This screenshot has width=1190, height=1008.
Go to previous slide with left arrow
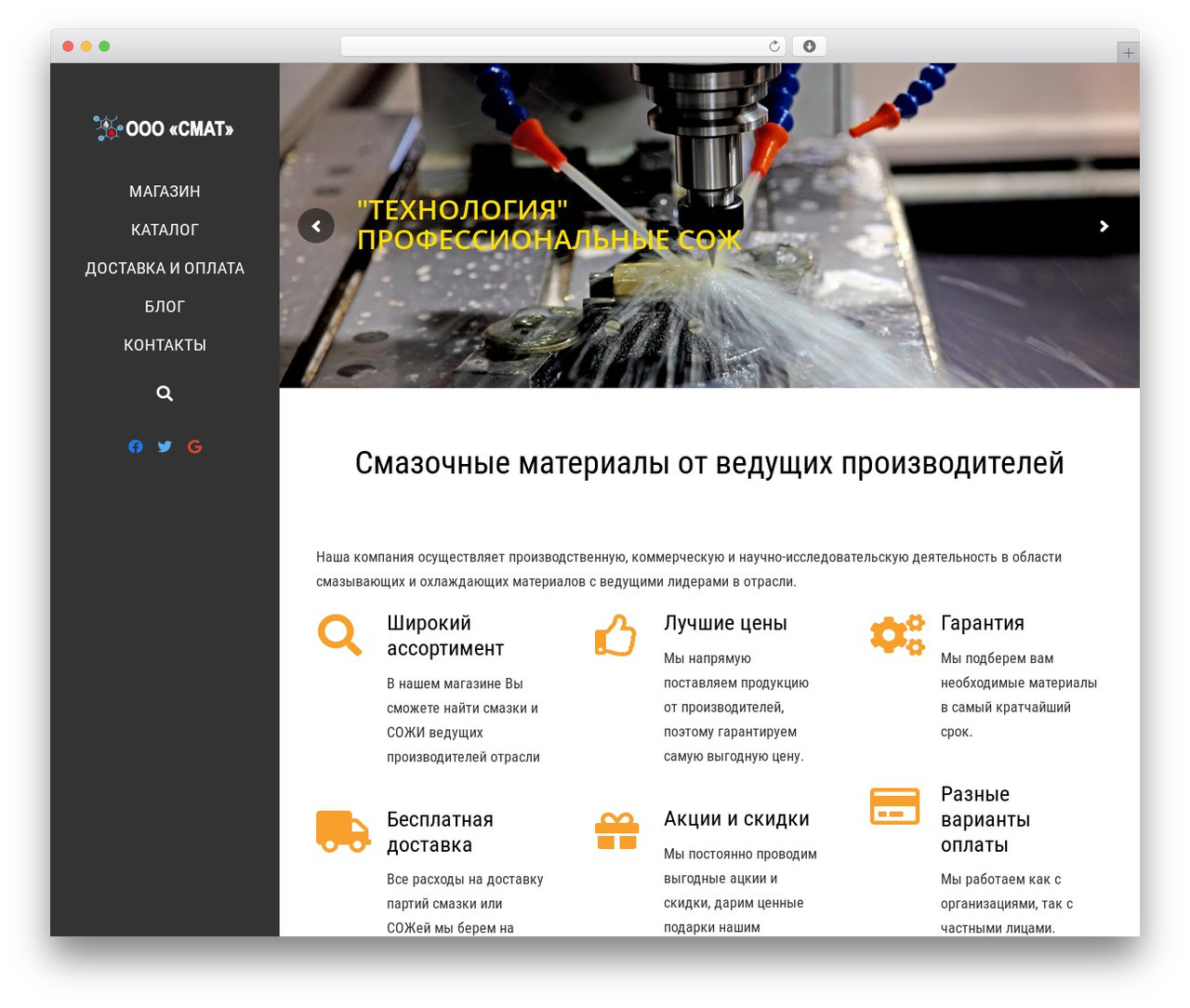tap(316, 226)
